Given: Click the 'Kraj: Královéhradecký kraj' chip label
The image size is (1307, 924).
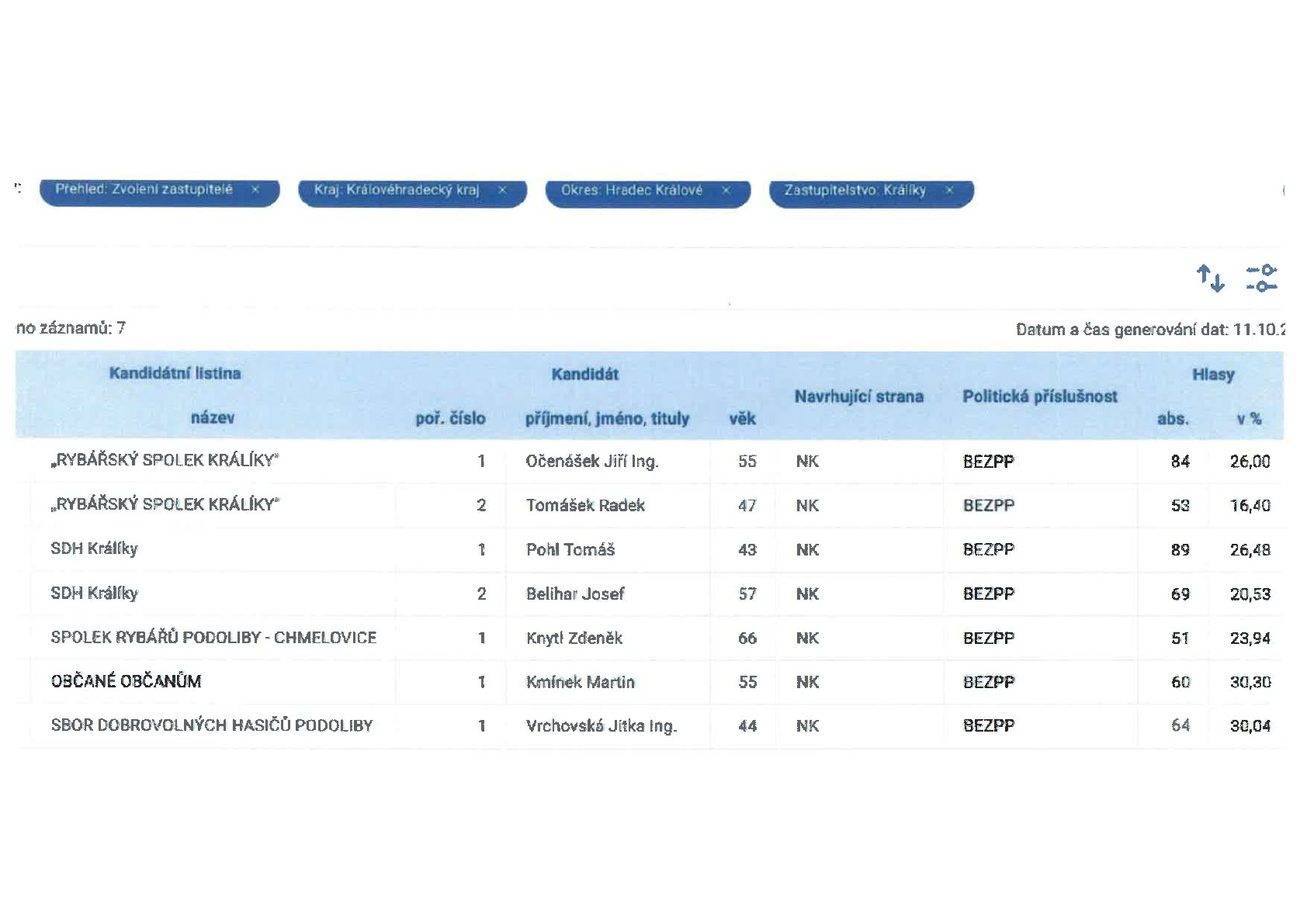Looking at the screenshot, I should coord(397,190).
